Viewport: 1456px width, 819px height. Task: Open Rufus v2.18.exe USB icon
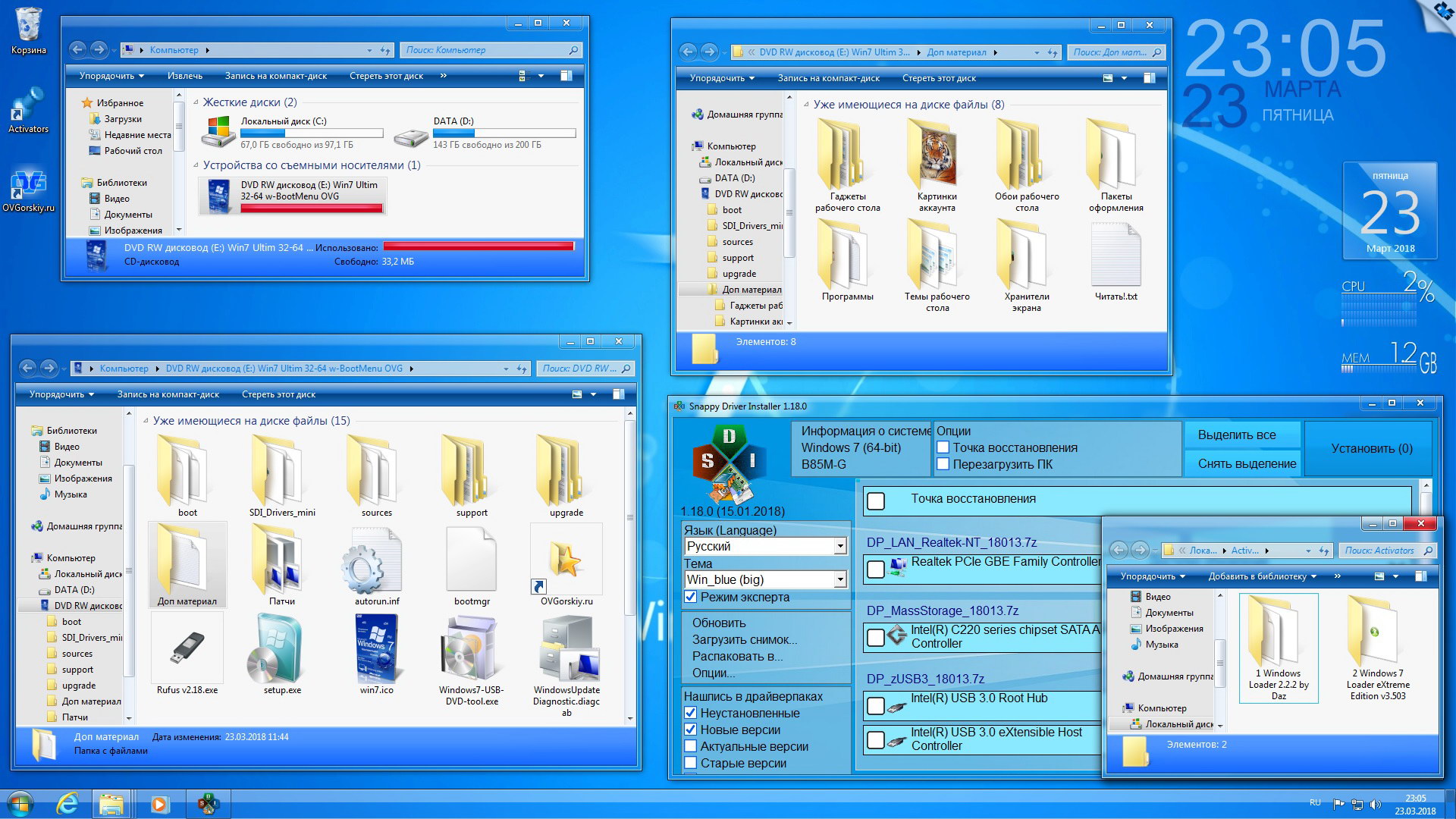(187, 648)
